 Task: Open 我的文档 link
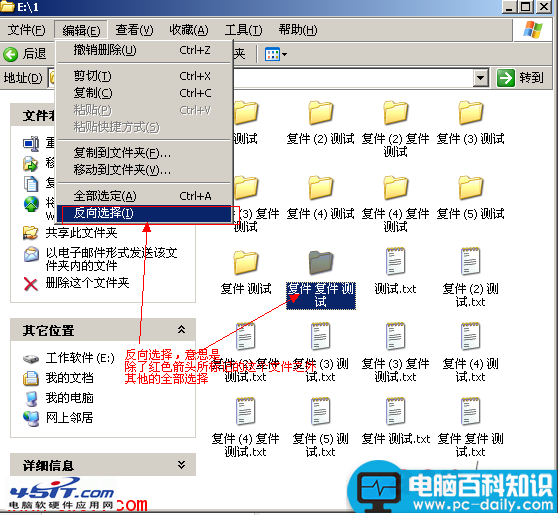[70, 378]
